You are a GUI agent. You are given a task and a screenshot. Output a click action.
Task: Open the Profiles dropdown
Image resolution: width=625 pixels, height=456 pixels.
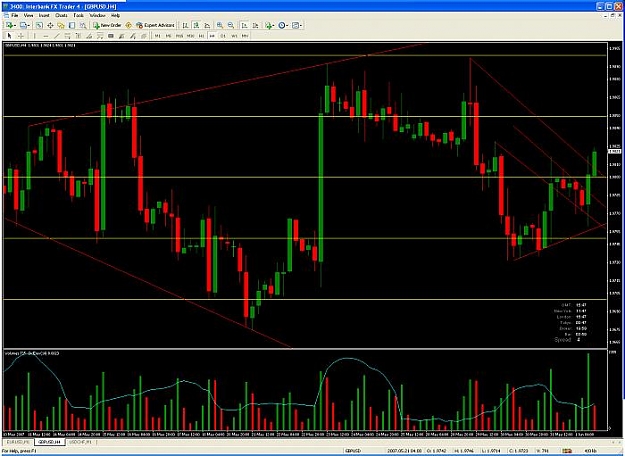pyautogui.click(x=25, y=25)
